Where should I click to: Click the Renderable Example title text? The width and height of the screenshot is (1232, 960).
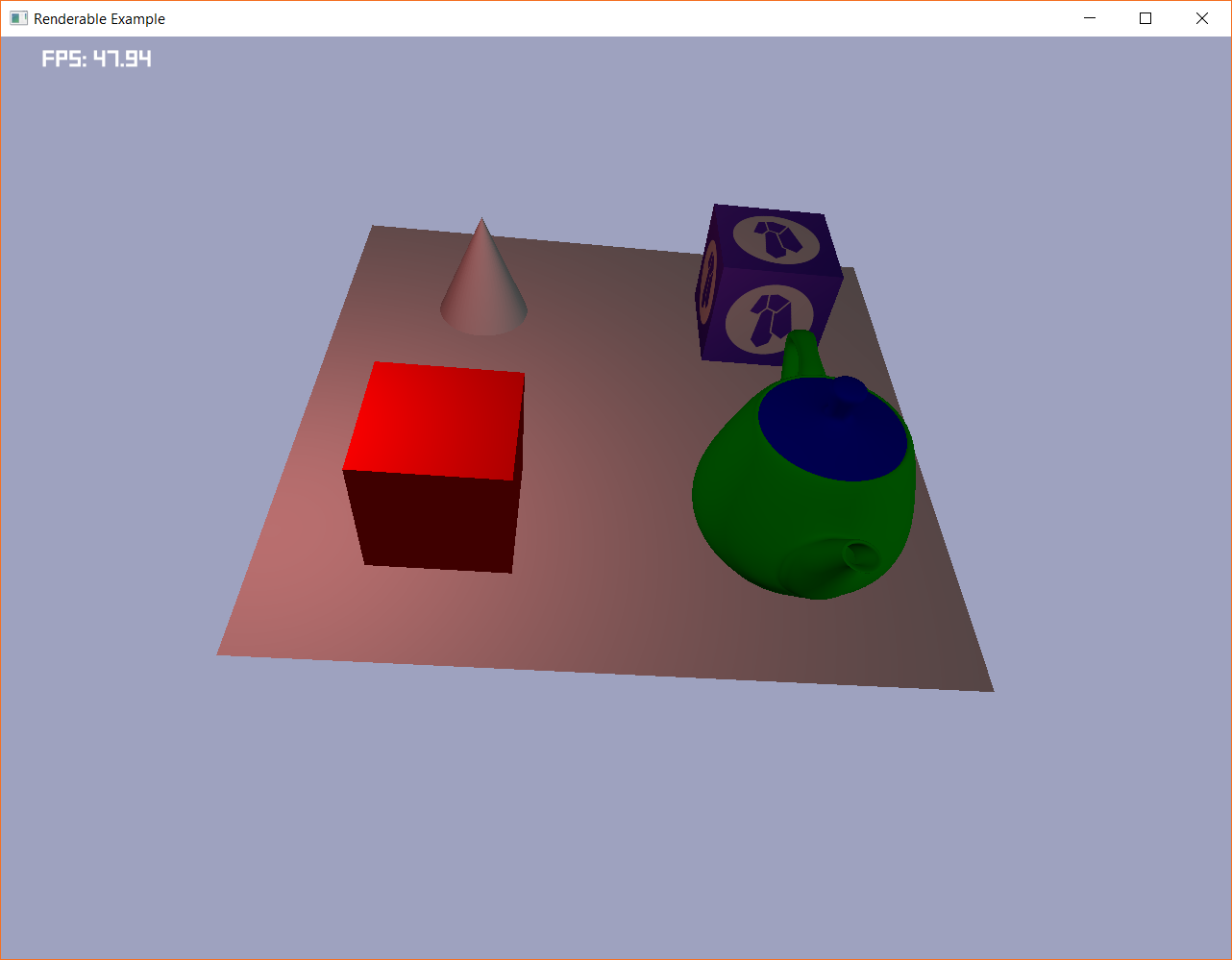coord(99,19)
